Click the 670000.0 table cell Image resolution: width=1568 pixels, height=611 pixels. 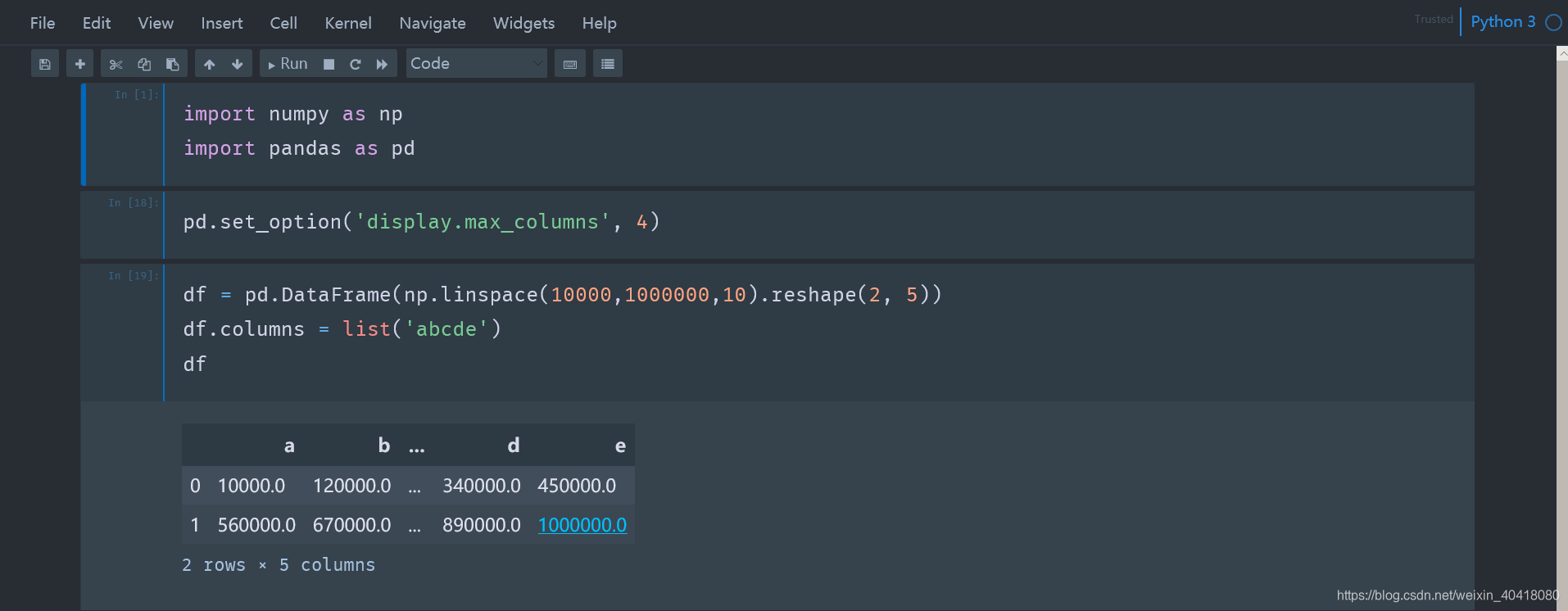352,525
